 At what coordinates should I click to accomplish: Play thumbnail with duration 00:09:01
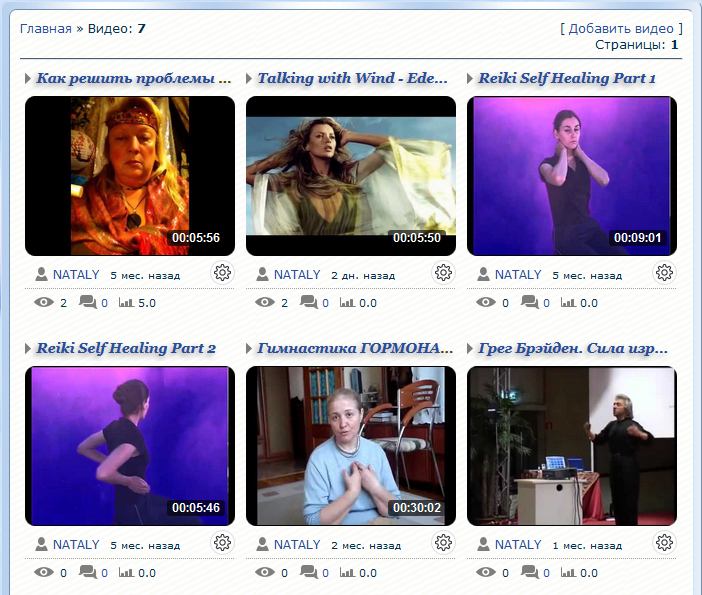point(572,176)
